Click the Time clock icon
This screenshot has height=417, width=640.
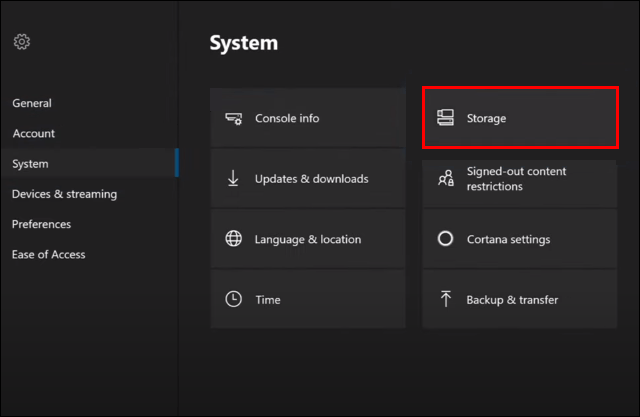coord(234,299)
